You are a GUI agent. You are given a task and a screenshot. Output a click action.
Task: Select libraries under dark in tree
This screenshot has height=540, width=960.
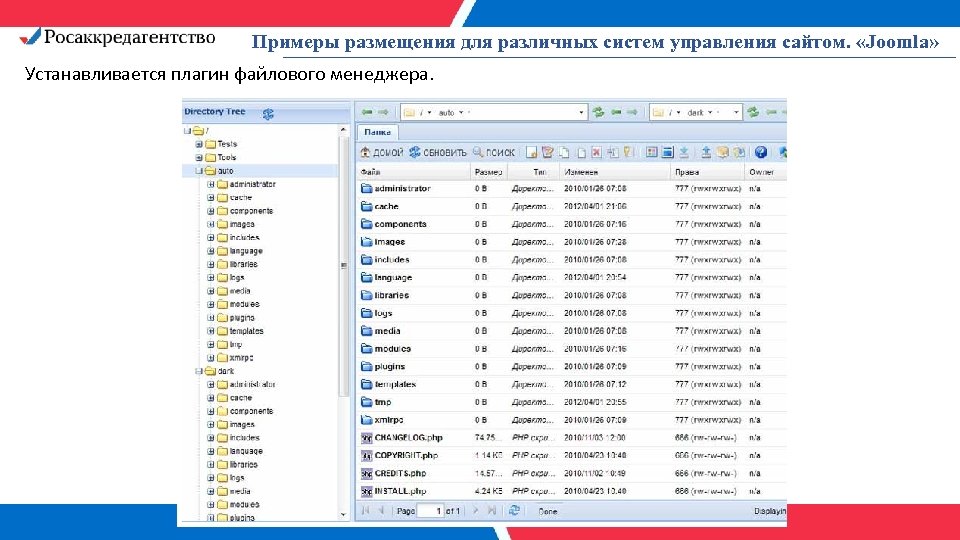(244, 465)
